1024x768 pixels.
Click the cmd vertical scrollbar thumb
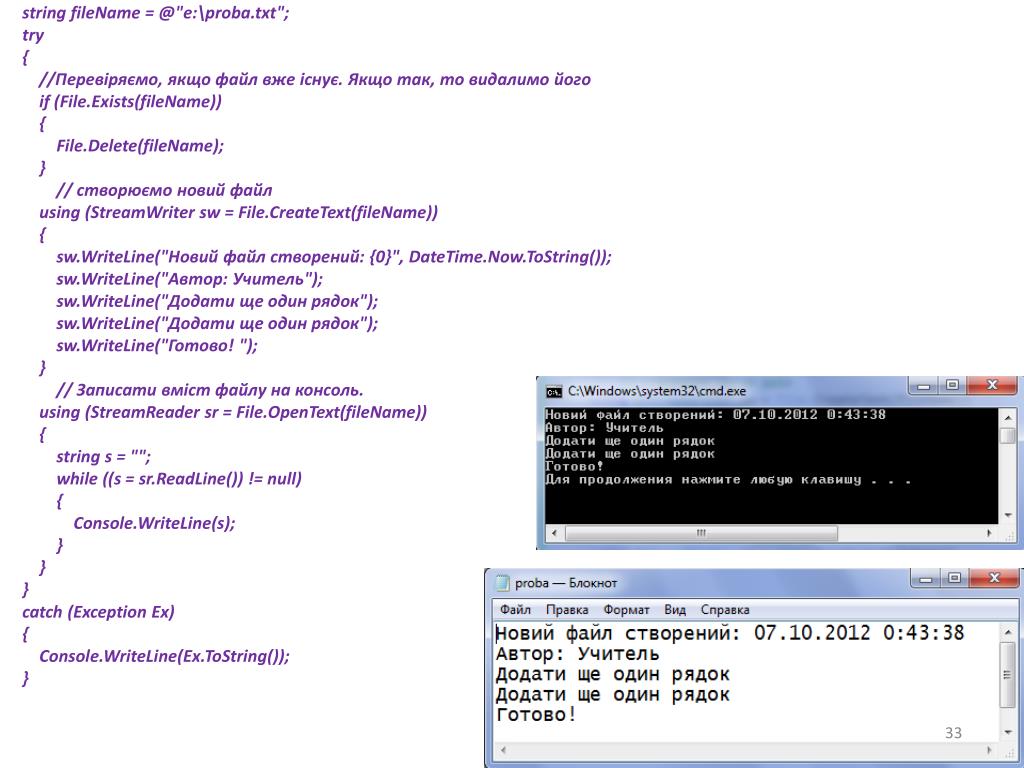[x=1008, y=434]
